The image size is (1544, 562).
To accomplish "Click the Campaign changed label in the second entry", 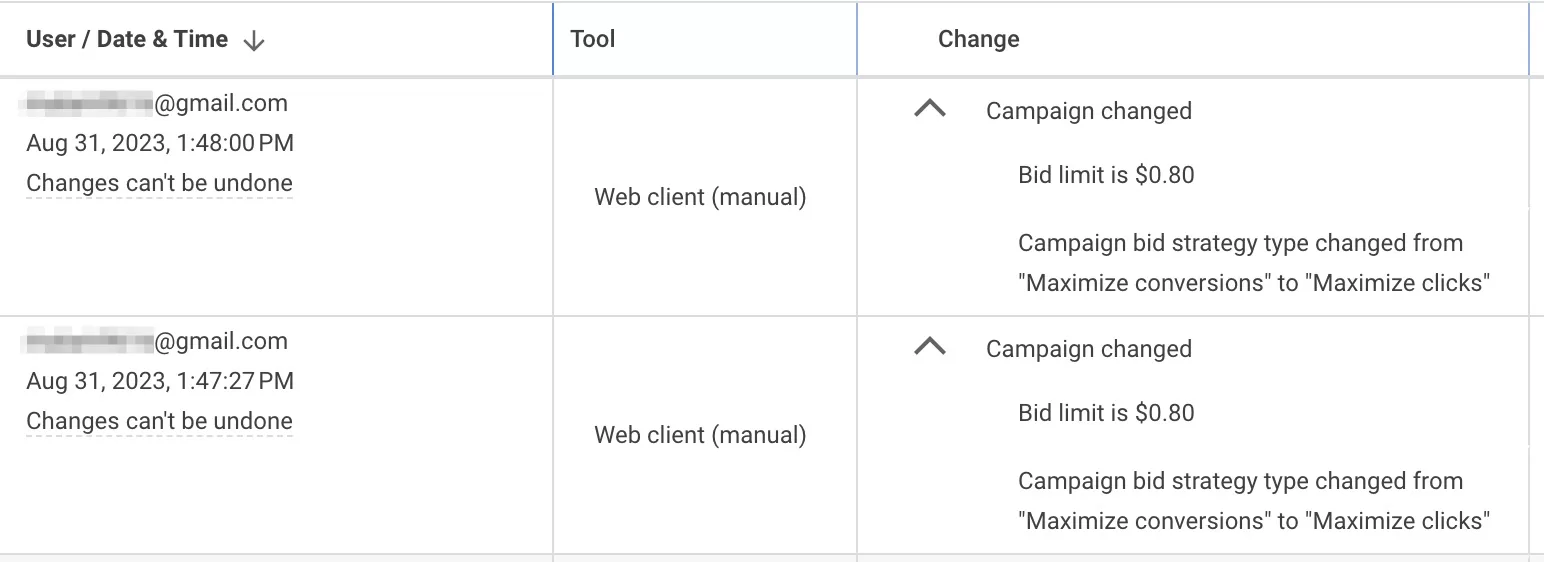I will coord(1089,349).
